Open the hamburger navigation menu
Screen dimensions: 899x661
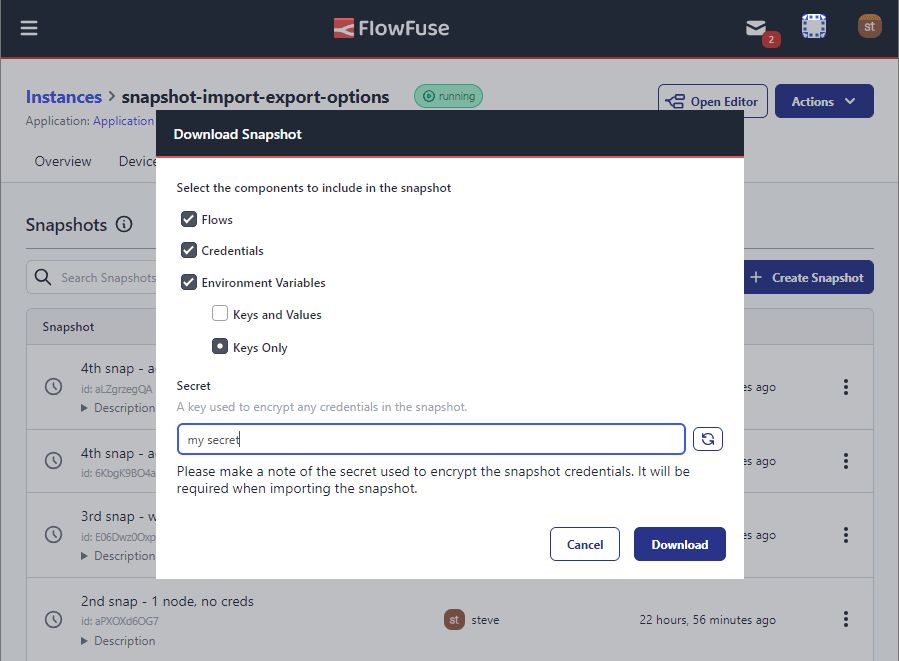point(29,26)
